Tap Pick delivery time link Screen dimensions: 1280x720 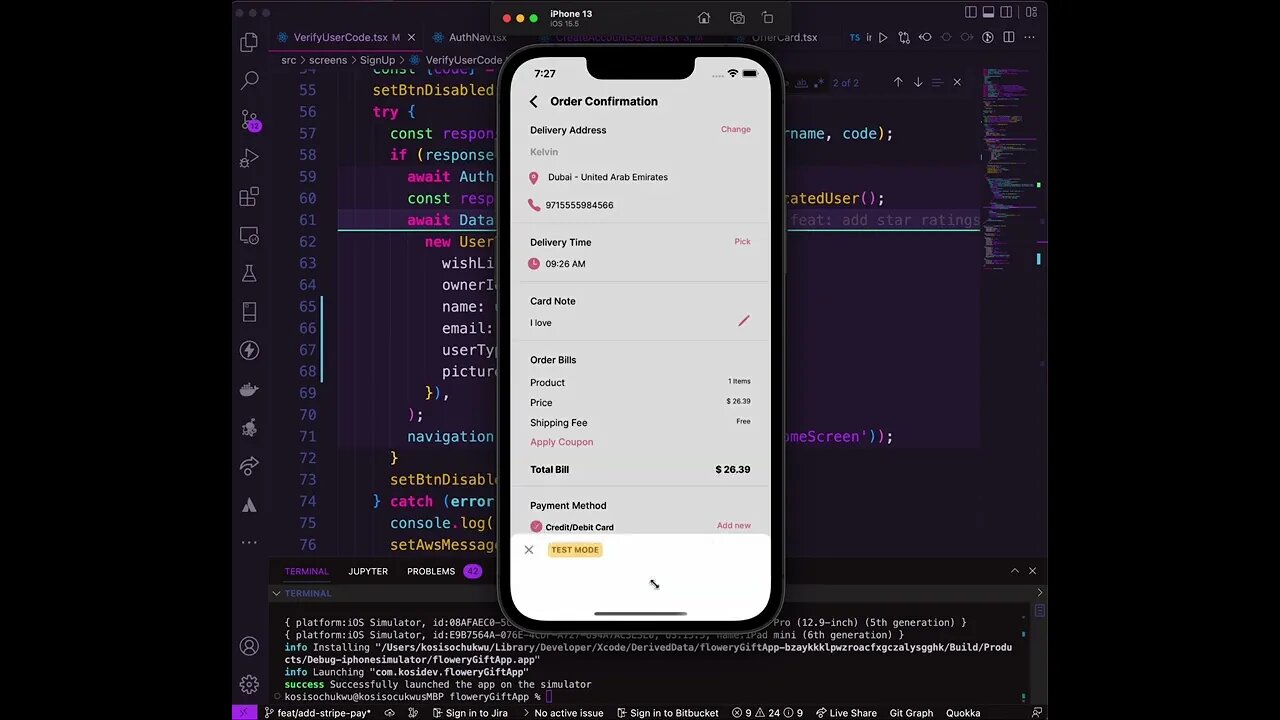pos(742,241)
